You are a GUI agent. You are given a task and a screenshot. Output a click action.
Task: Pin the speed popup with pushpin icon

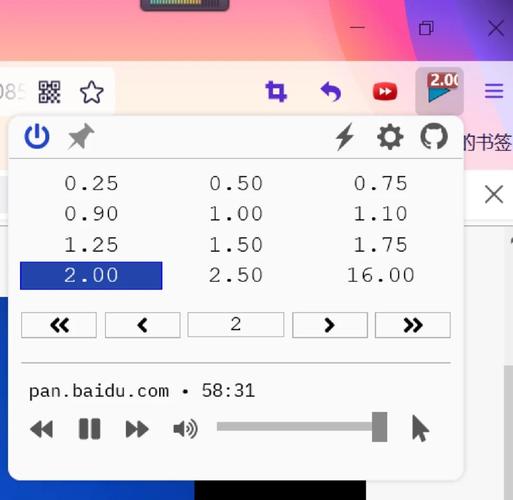click(81, 136)
